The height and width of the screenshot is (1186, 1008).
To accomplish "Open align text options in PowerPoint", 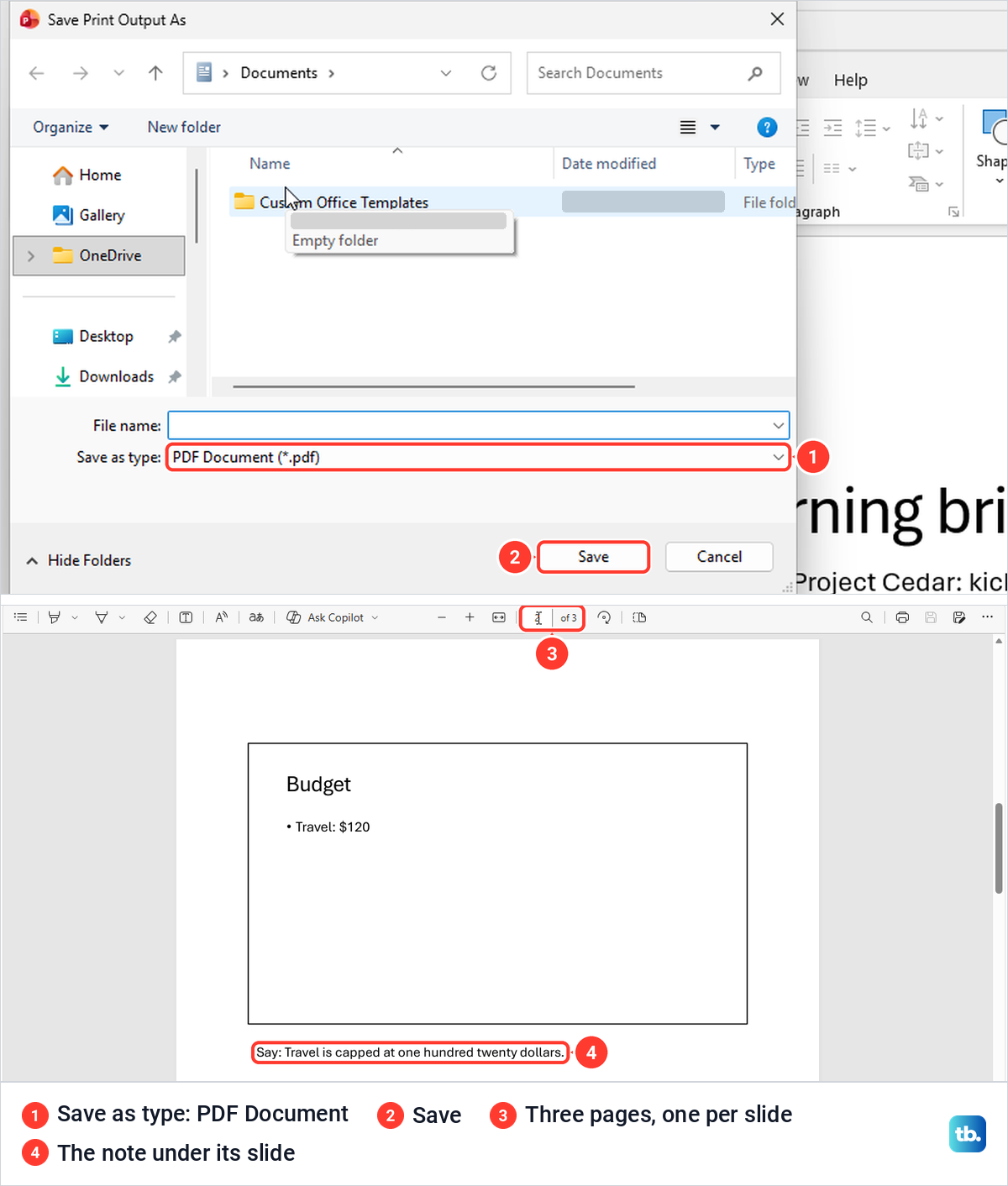I will coord(927,151).
